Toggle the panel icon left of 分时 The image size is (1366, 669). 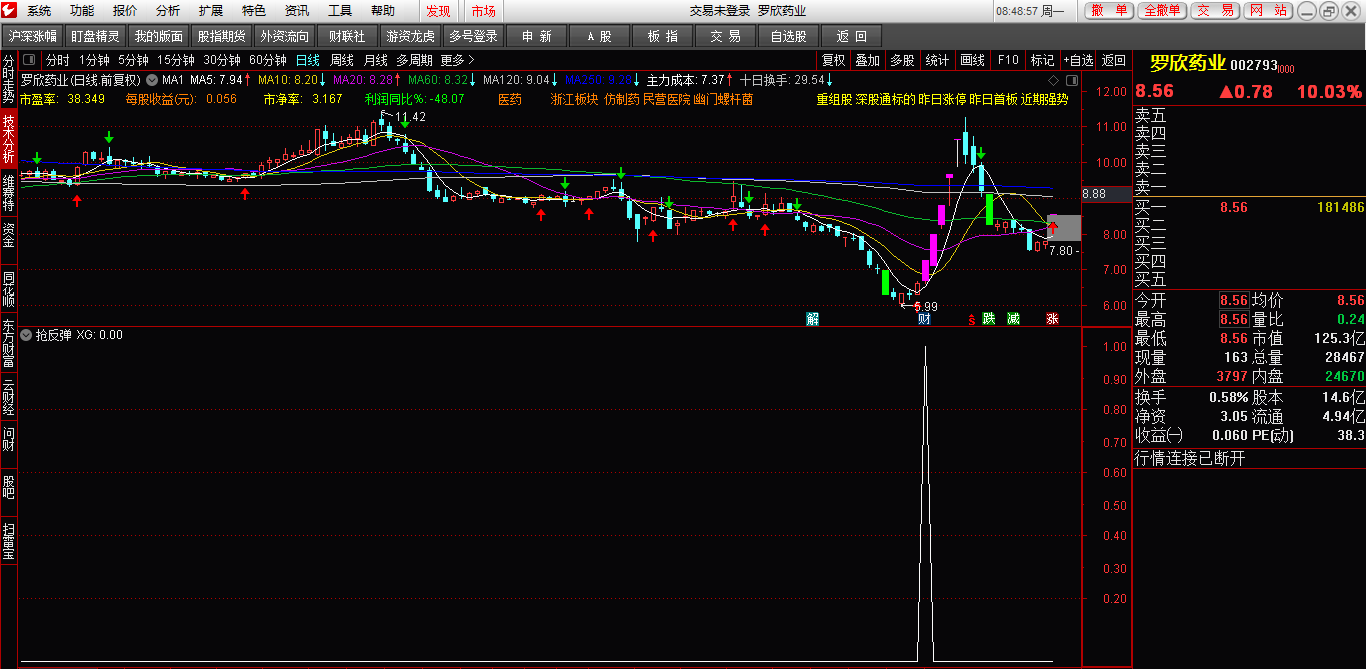point(29,60)
